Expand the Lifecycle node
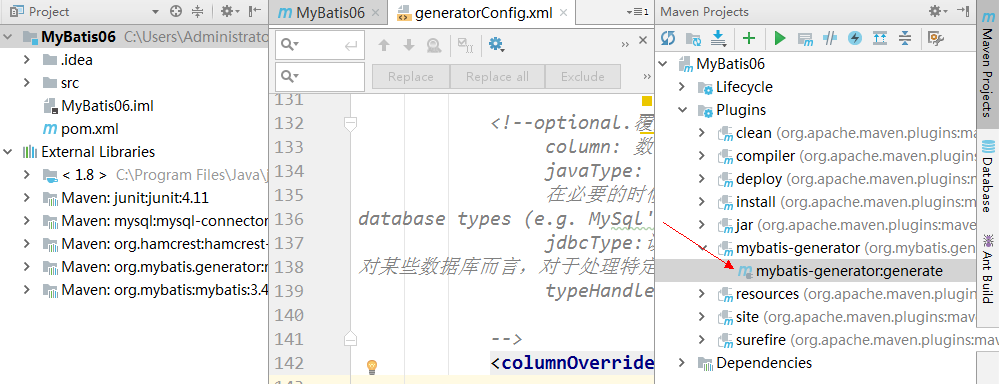The width and height of the screenshot is (999, 384). [682, 87]
